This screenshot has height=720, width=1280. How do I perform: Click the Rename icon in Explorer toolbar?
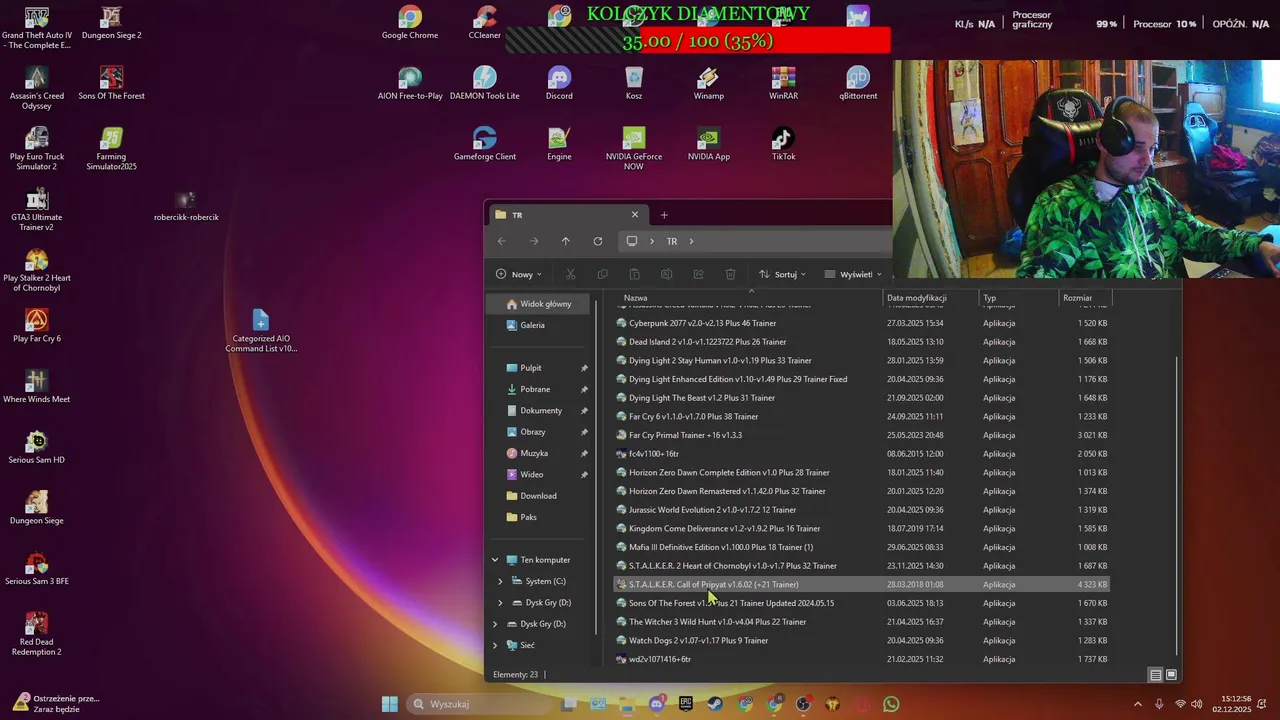point(666,274)
